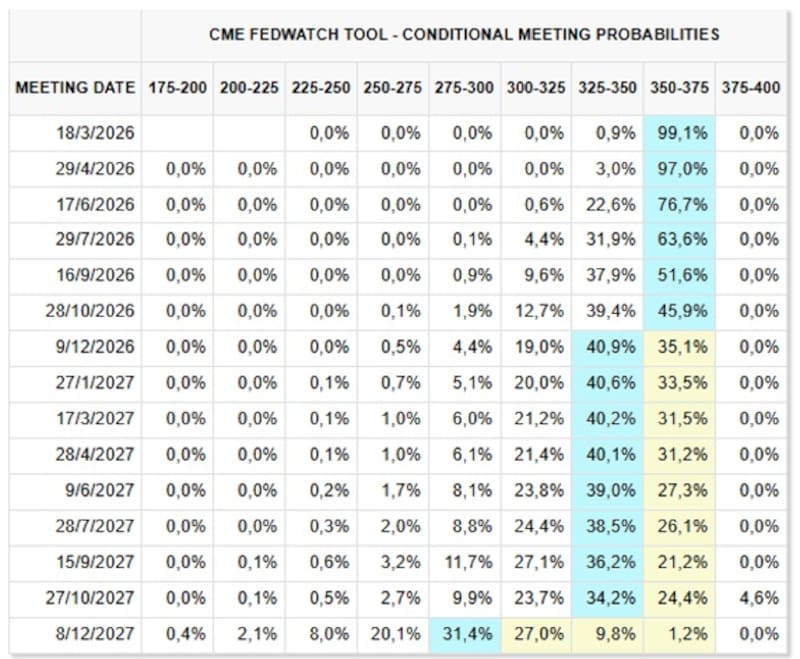
Task: Select the yellow 35,1% cell
Action: tap(679, 347)
